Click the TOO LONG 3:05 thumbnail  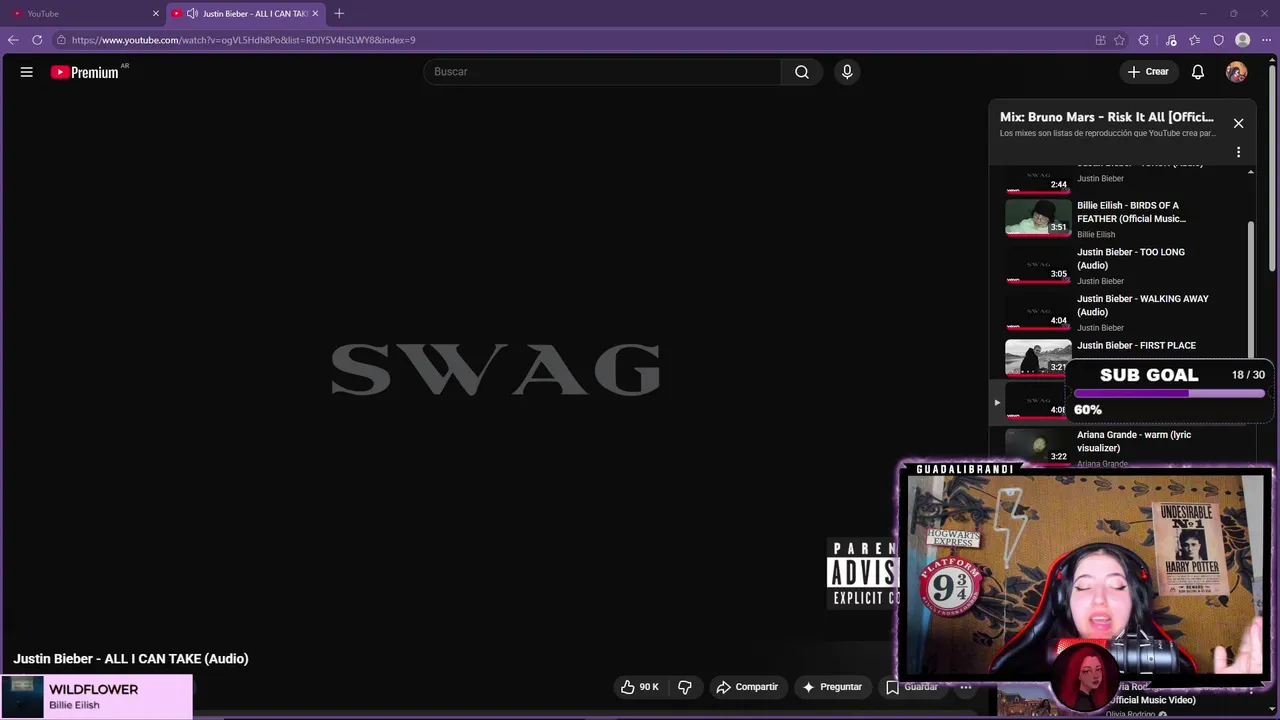[x=1038, y=265]
